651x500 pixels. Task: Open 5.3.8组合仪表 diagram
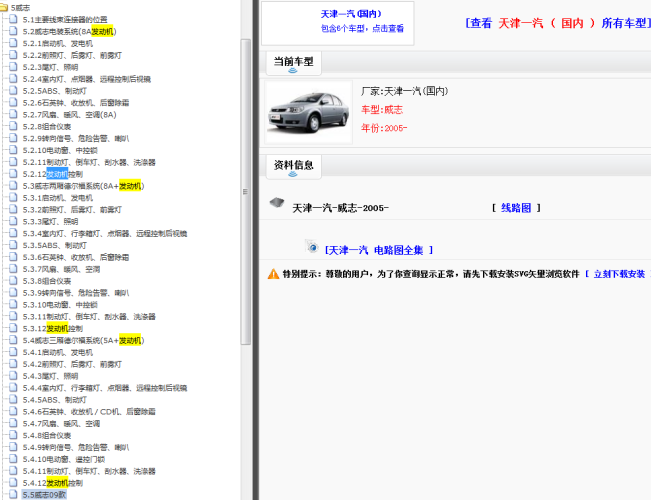[46, 281]
